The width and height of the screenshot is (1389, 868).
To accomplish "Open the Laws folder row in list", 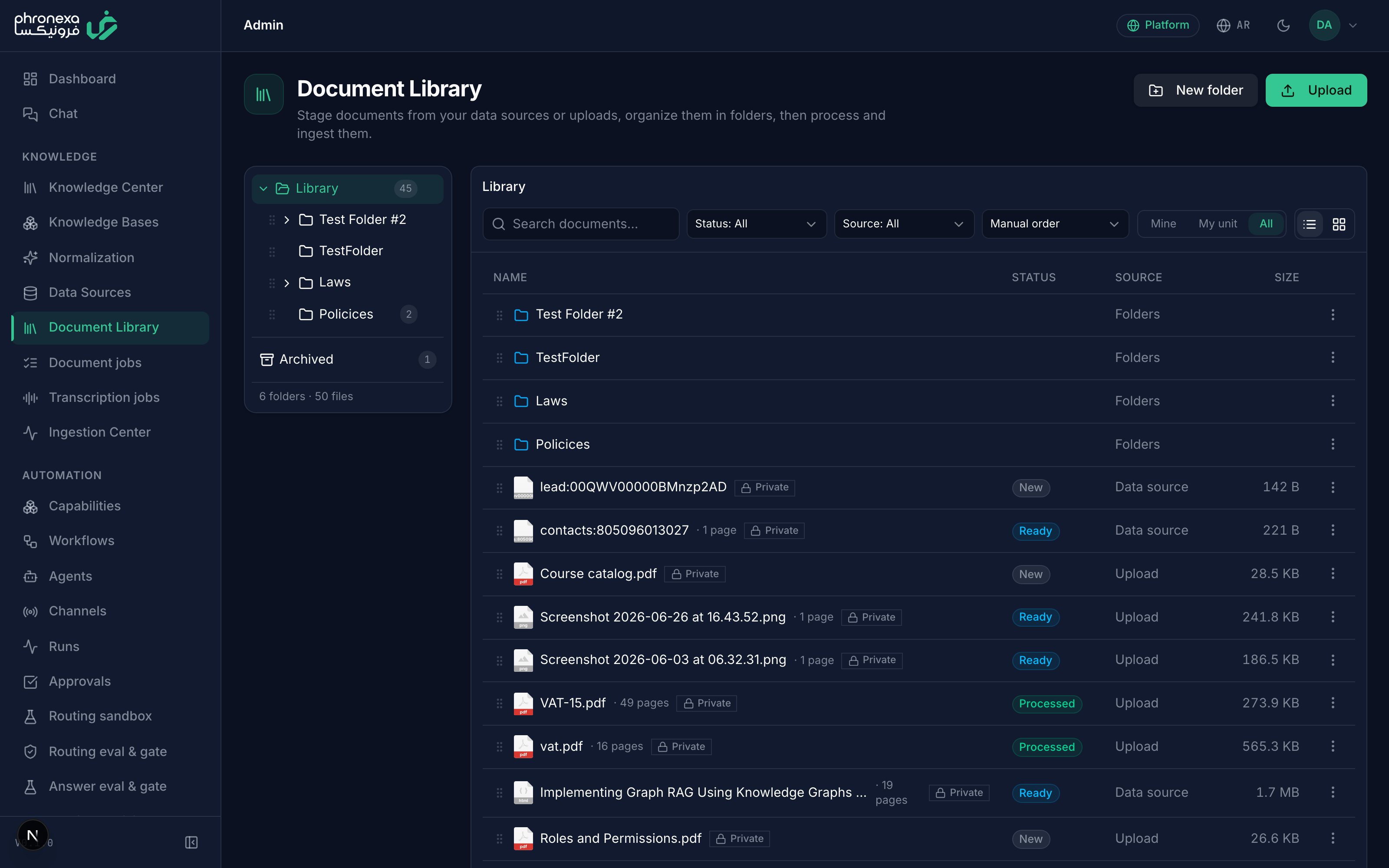I will (x=918, y=401).
